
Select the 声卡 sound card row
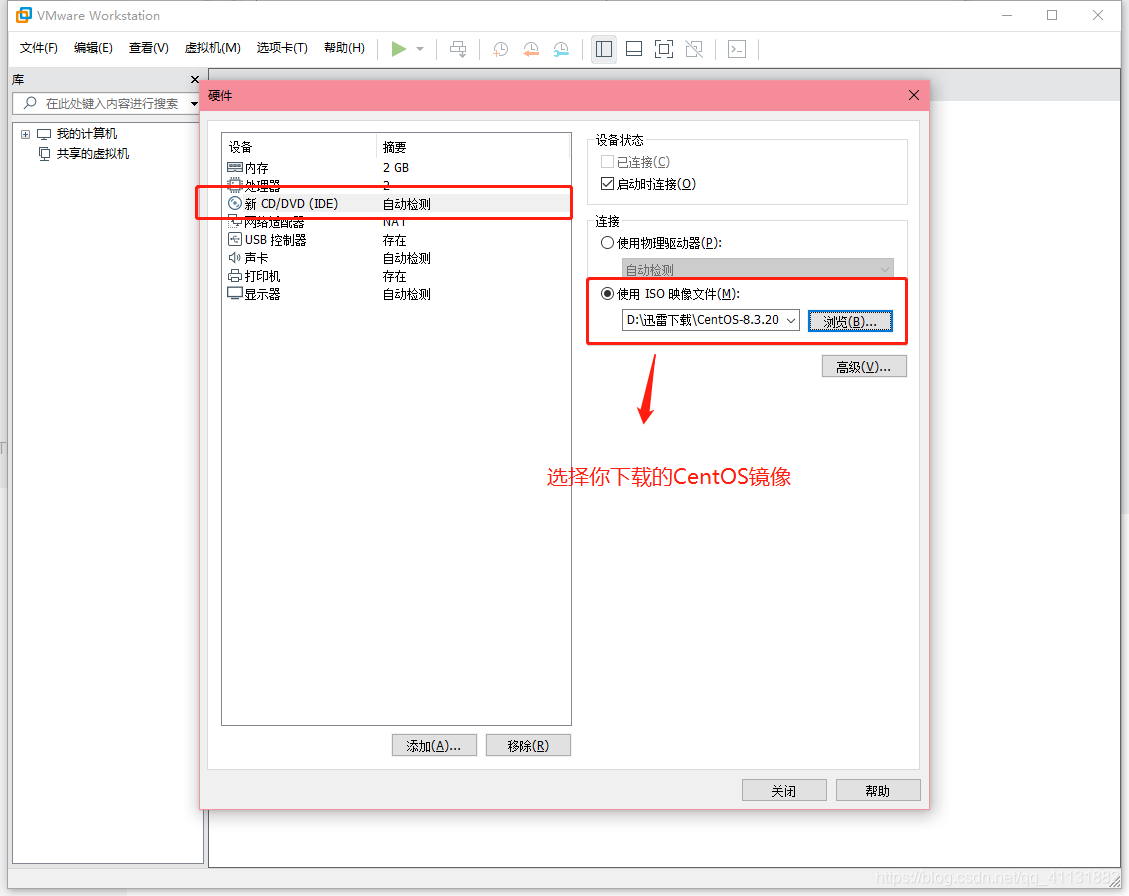tap(397, 258)
